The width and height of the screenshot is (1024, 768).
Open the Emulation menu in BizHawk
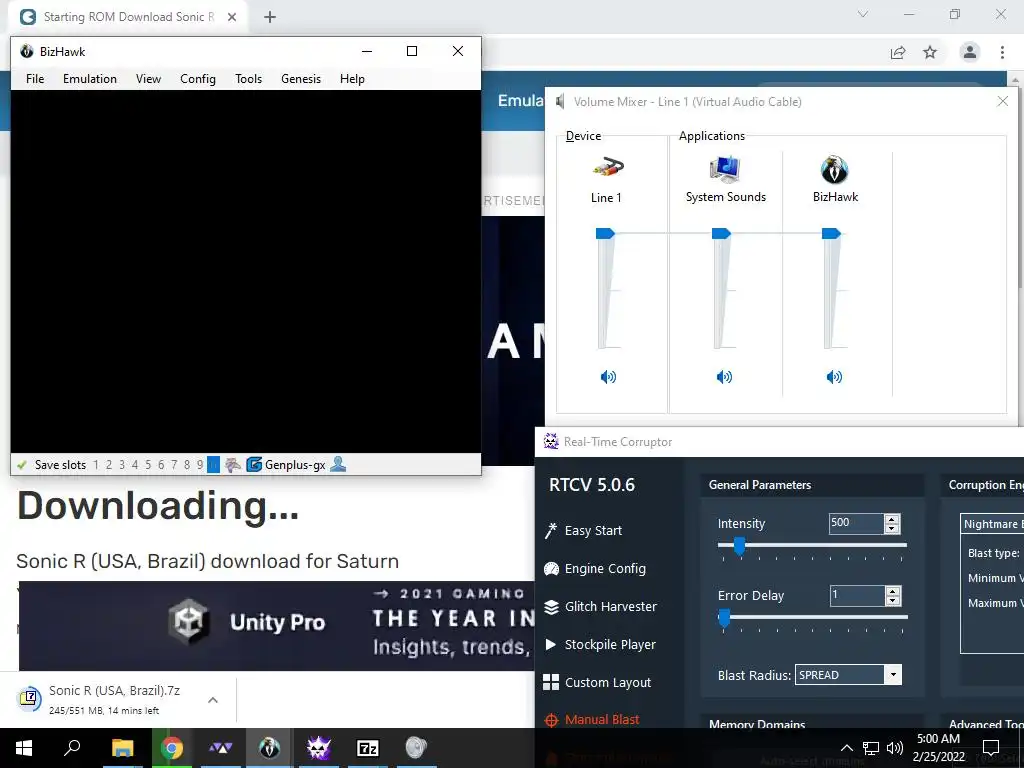pyautogui.click(x=90, y=79)
